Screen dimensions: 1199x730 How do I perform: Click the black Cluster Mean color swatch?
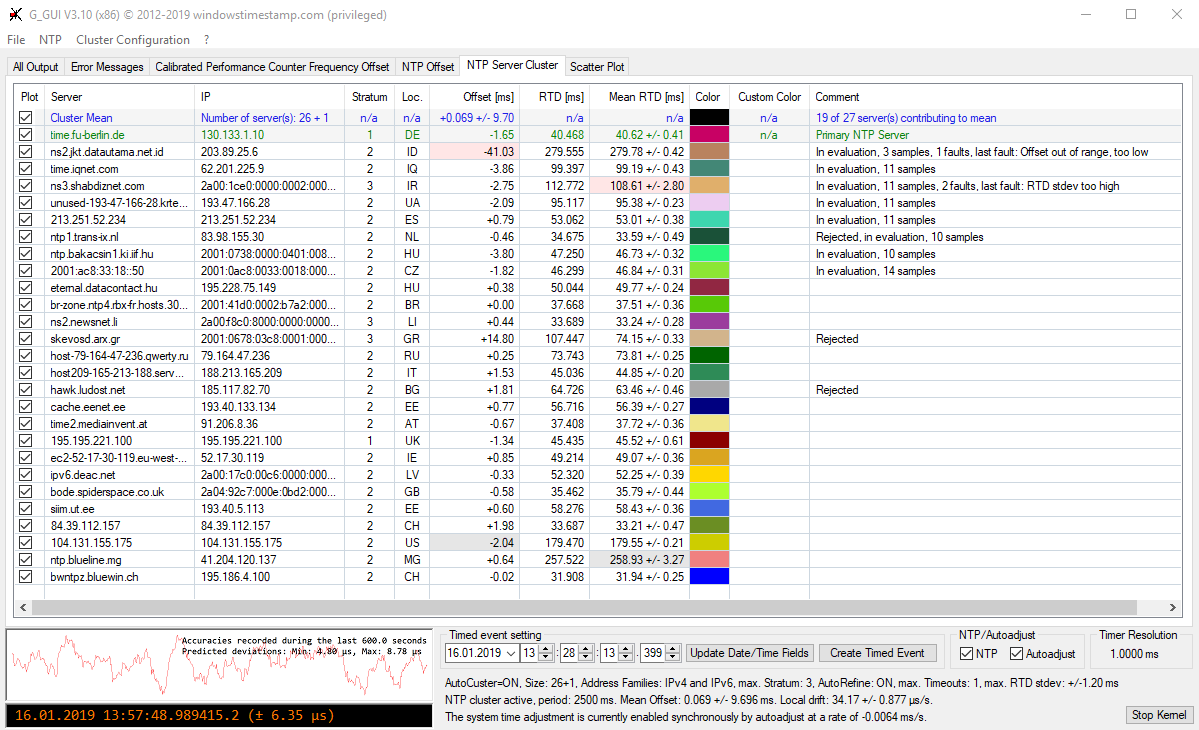(709, 118)
